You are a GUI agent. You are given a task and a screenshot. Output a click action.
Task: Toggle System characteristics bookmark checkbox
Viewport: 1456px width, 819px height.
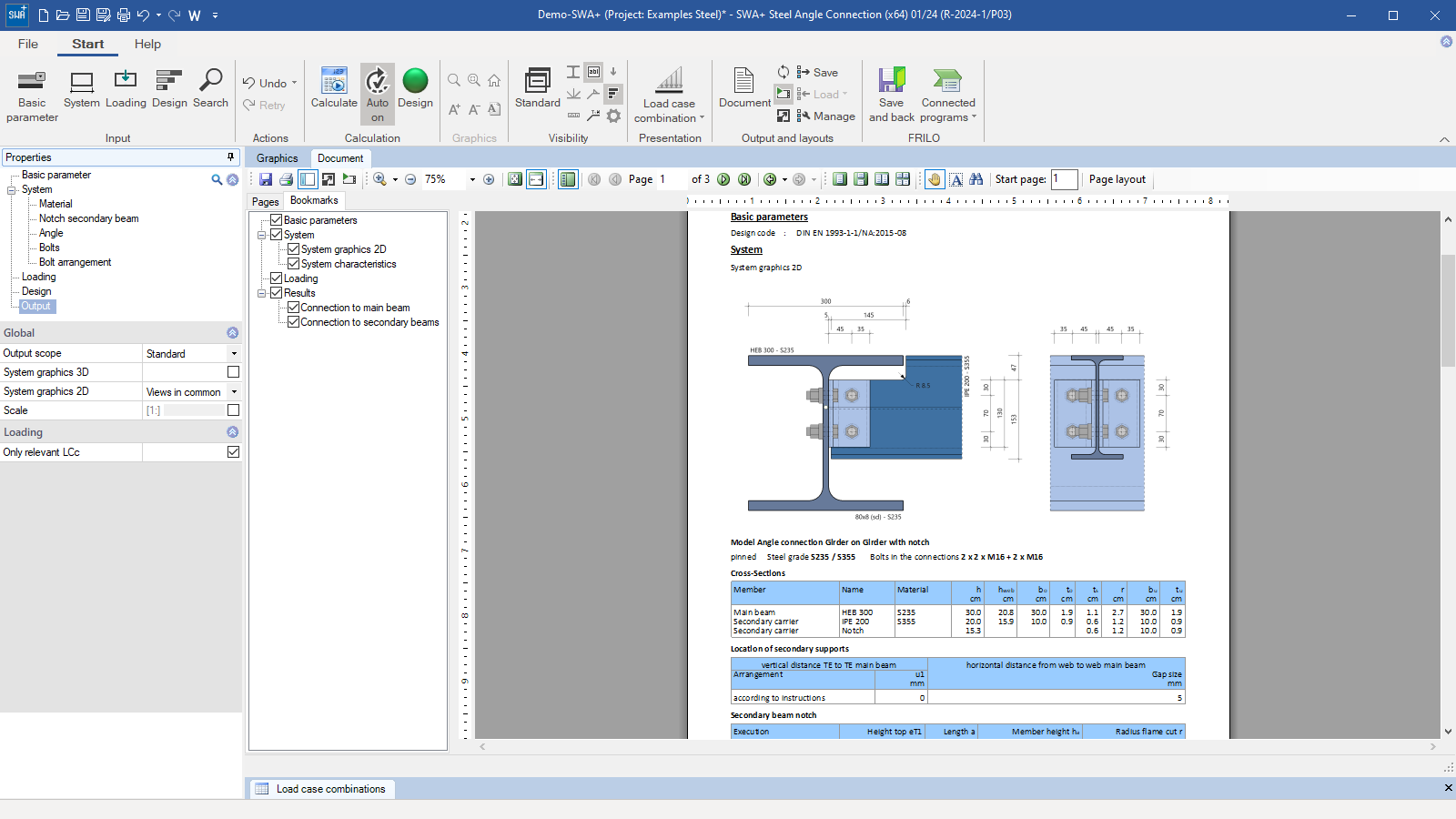[294, 264]
